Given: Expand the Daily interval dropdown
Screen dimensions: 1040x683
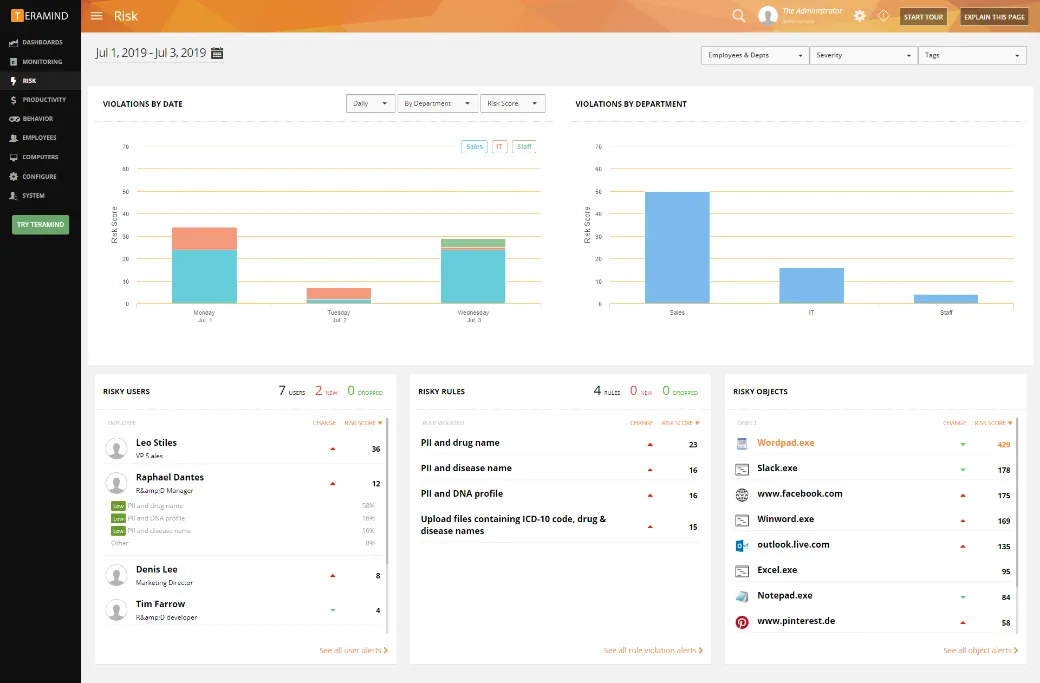Looking at the screenshot, I should click(371, 103).
